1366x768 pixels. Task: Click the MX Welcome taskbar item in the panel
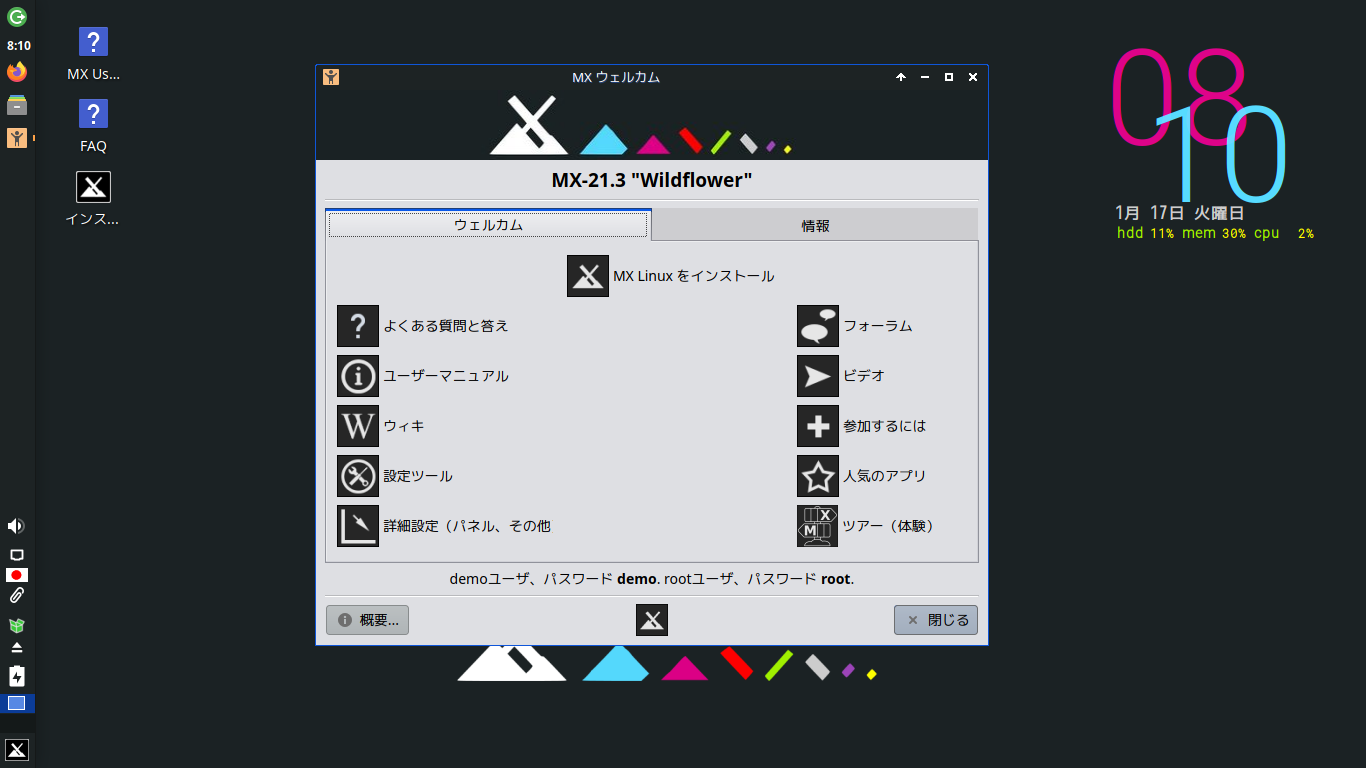tap(17, 138)
